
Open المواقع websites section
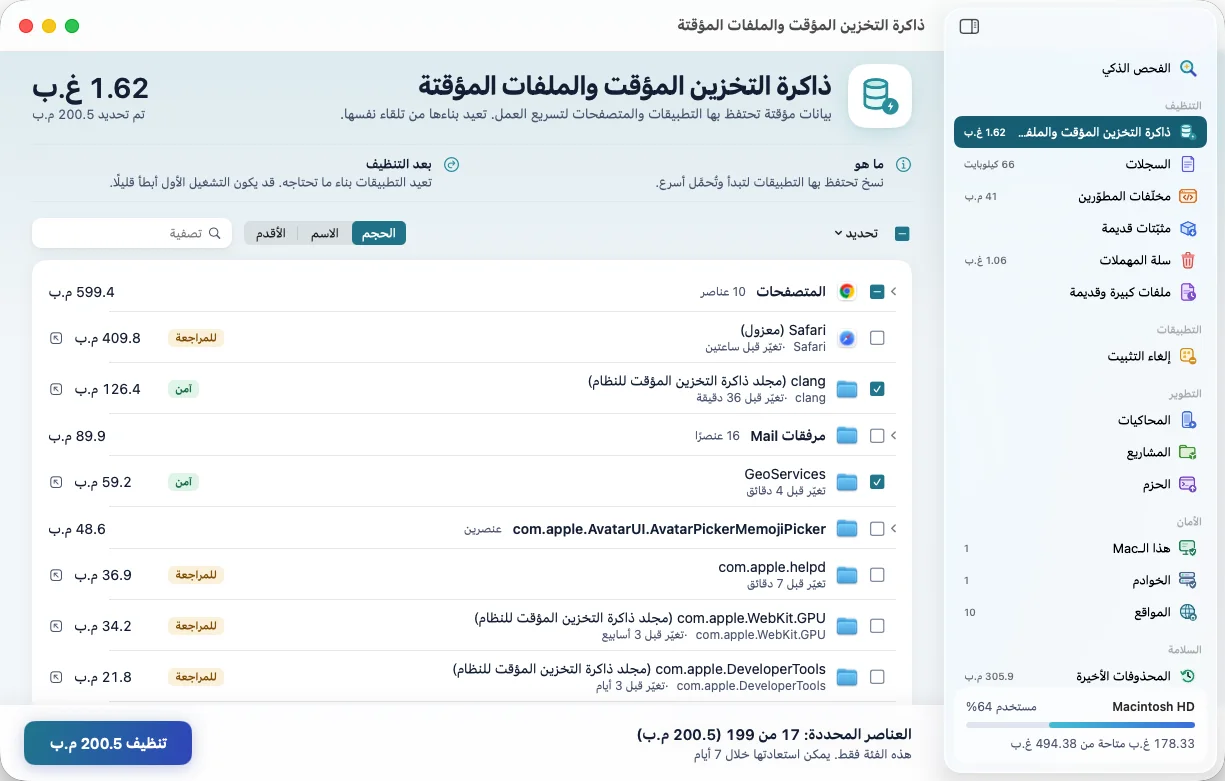pos(1080,612)
